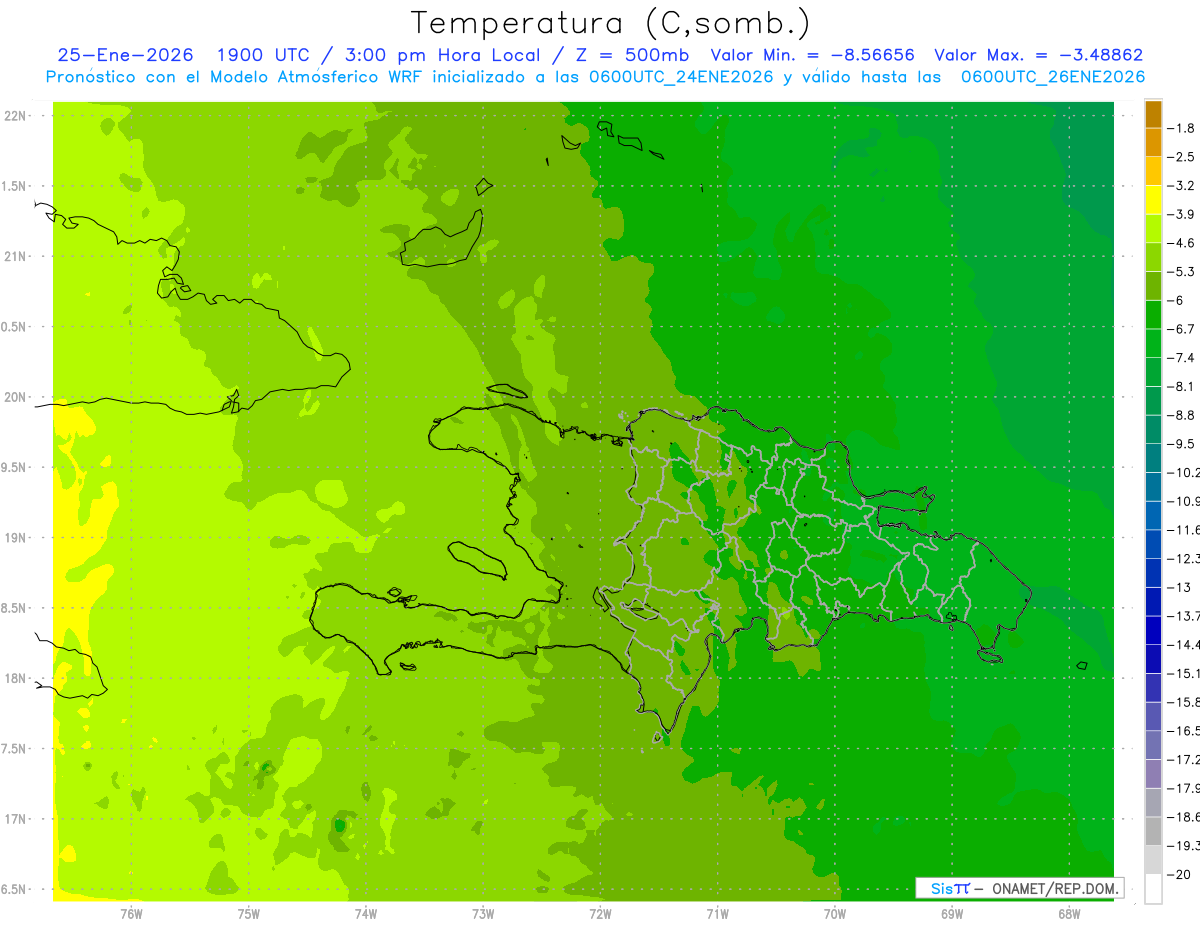Image resolution: width=1200 pixels, height=927 pixels.
Task: Pick the teal swatch between -9.5 and -10.2
Action: click(x=1153, y=458)
